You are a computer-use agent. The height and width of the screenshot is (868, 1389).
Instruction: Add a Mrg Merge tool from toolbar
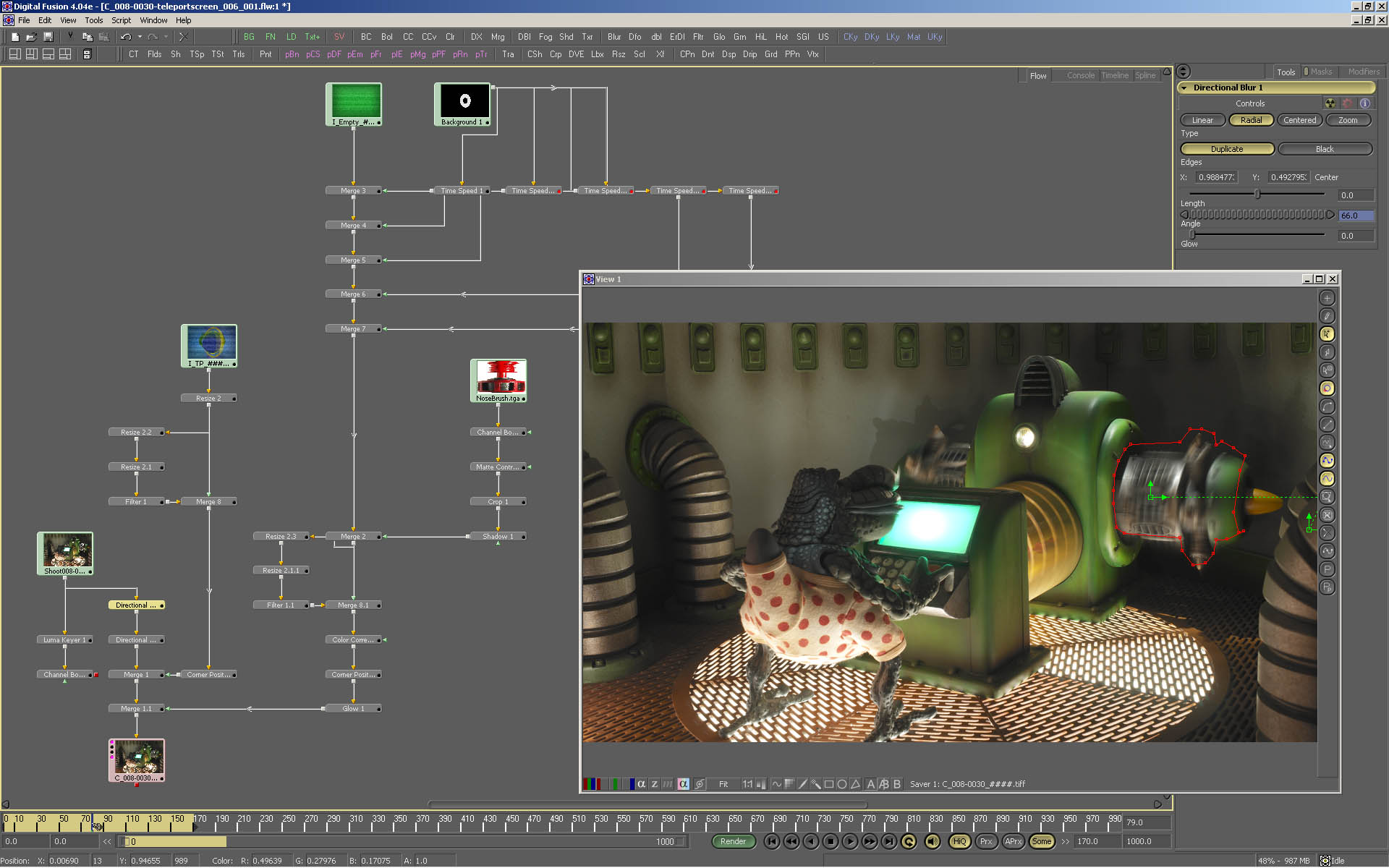pos(498,37)
